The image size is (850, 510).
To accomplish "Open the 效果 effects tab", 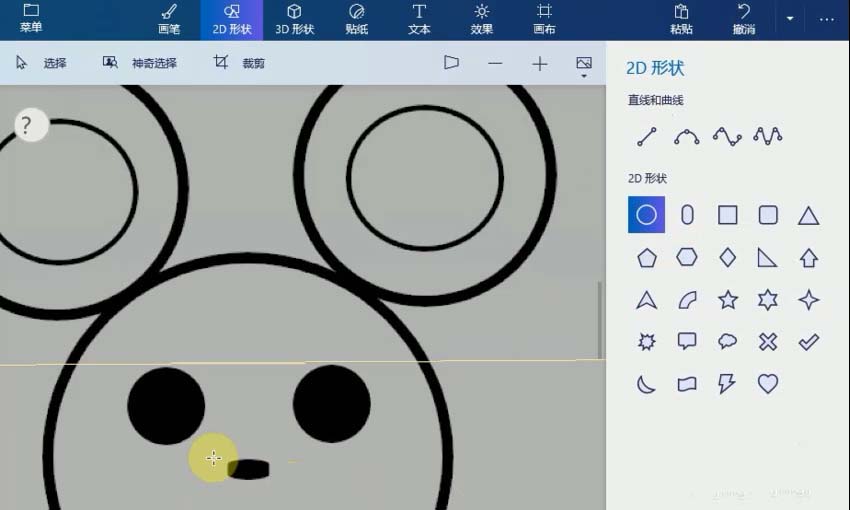I will (x=481, y=20).
